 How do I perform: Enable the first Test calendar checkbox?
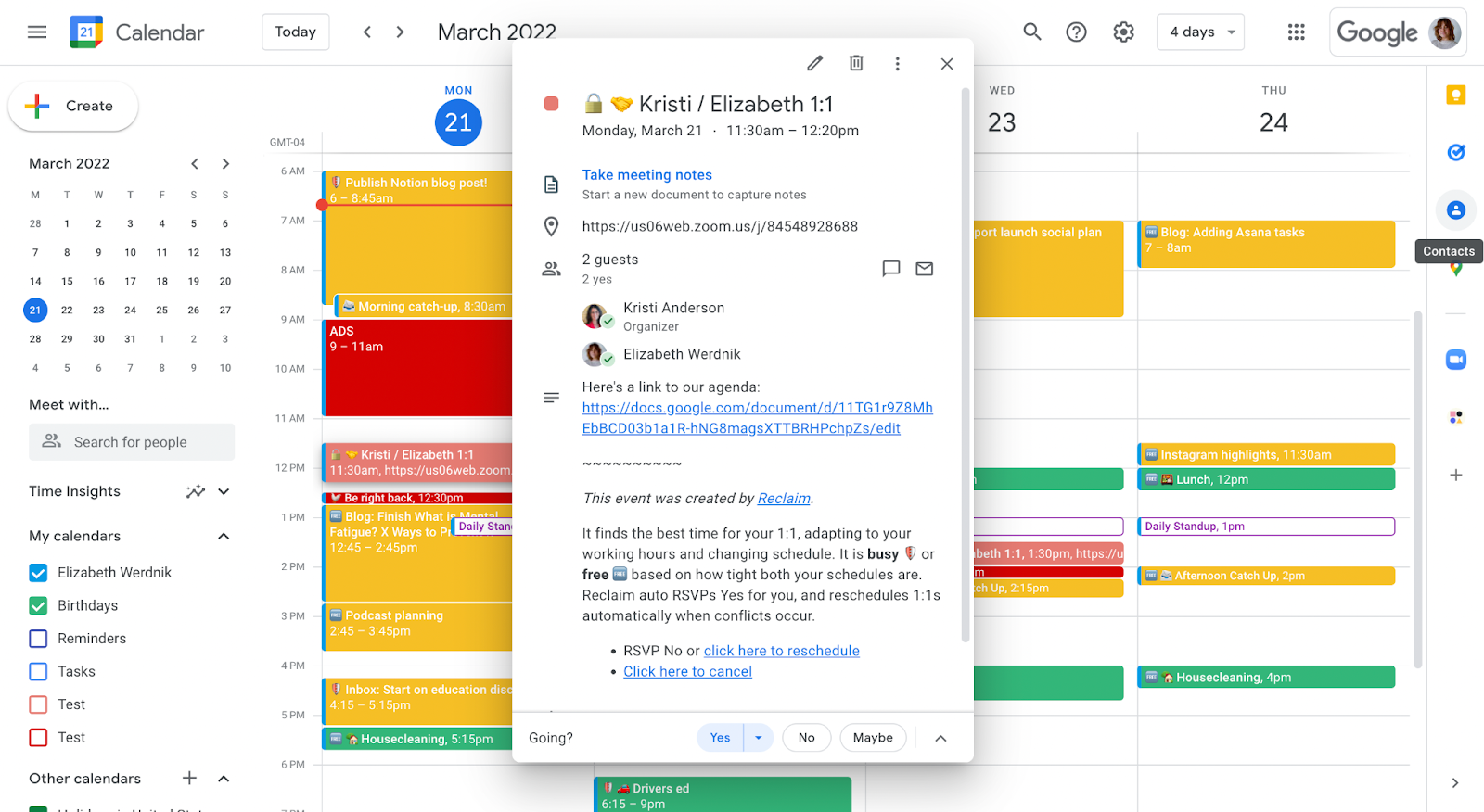pos(38,704)
